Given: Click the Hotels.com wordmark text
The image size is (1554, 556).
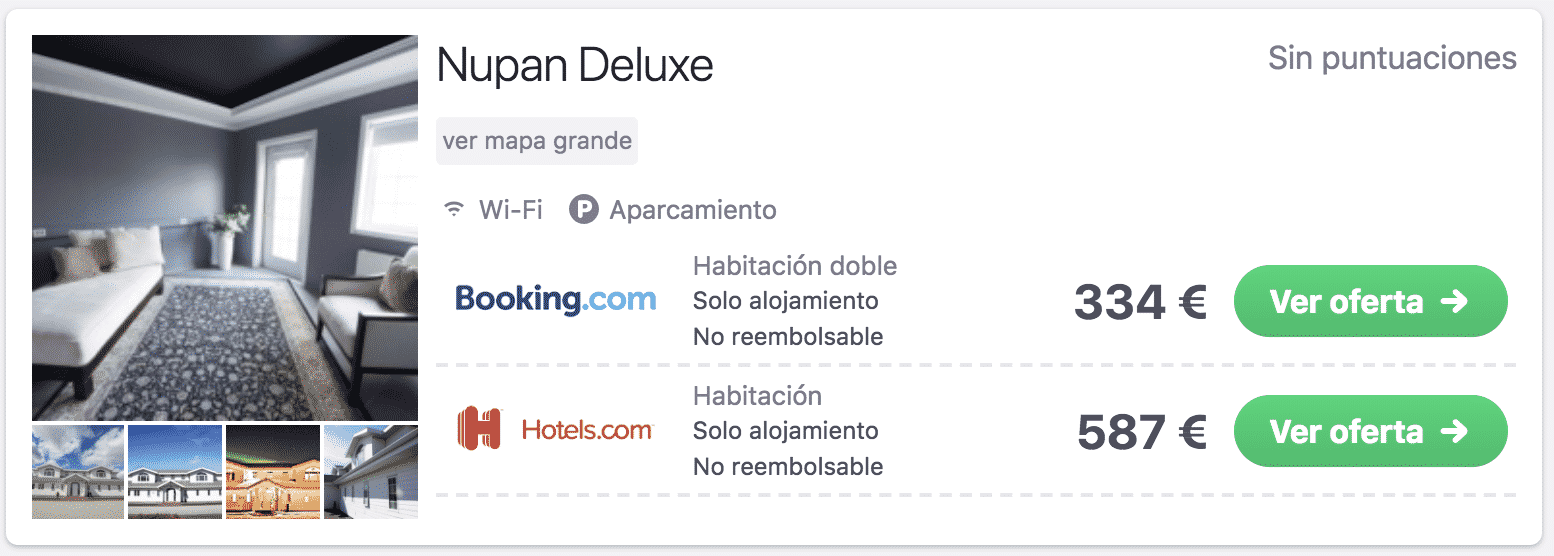Looking at the screenshot, I should point(587,430).
